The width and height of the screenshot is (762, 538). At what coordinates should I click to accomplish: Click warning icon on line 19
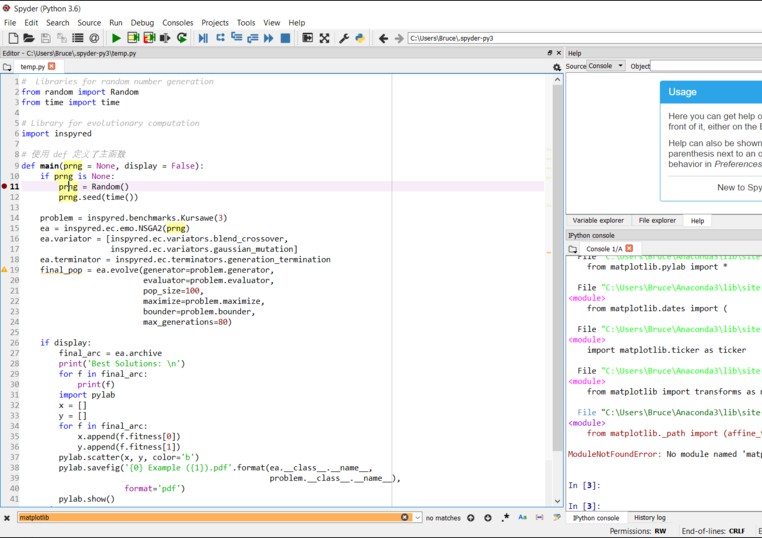[x=4, y=269]
